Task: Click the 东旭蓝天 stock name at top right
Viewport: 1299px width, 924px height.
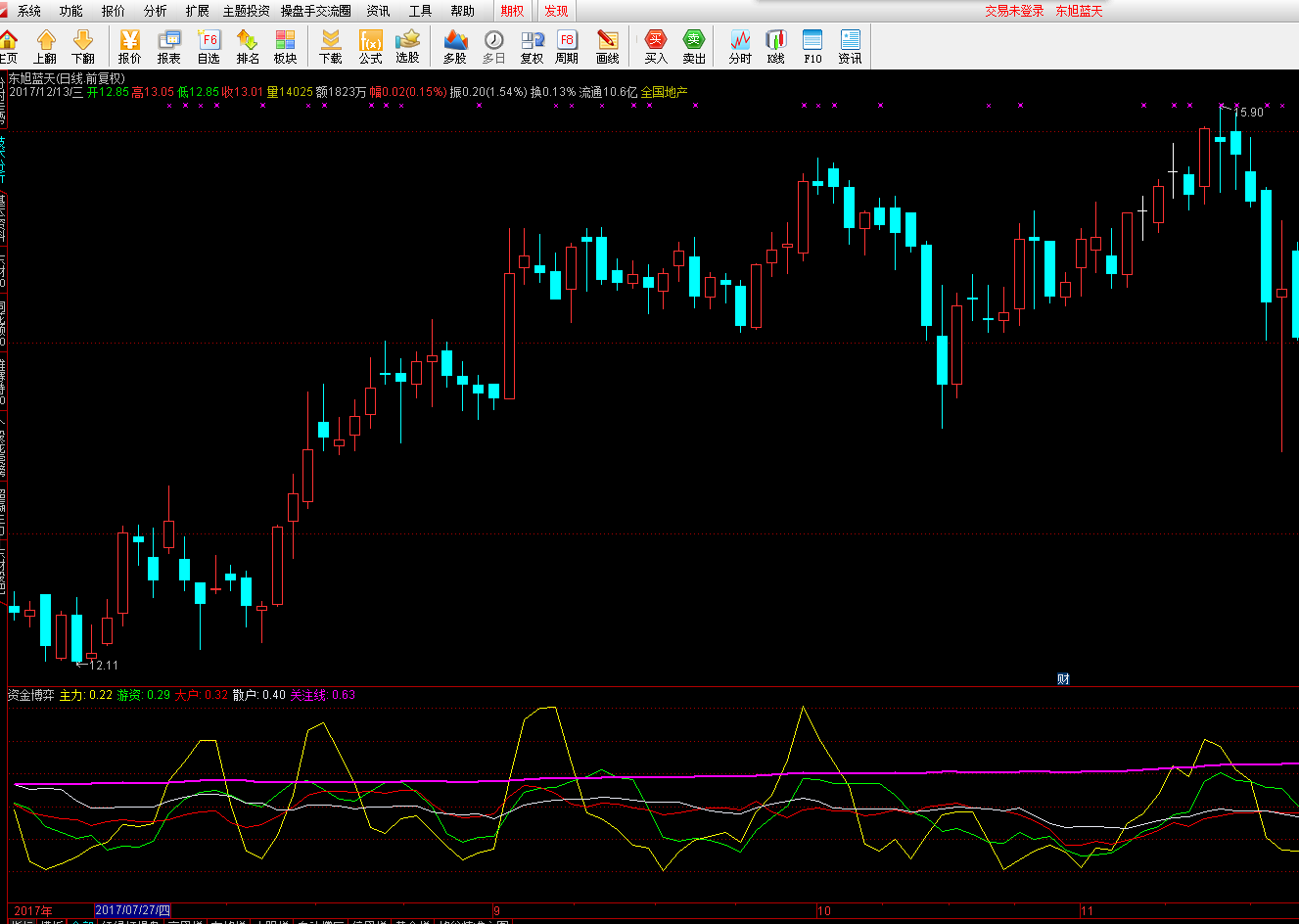Action: point(1079,11)
